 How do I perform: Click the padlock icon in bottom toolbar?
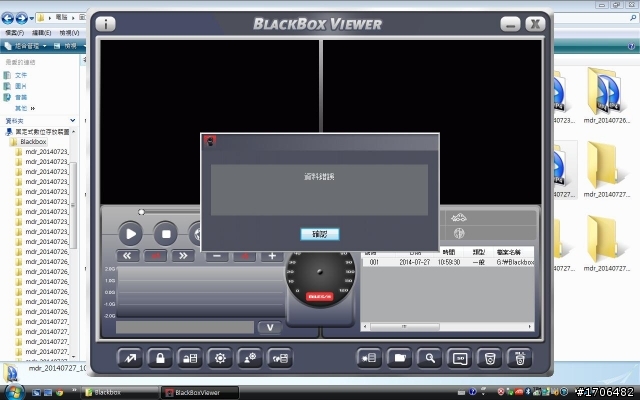point(160,358)
